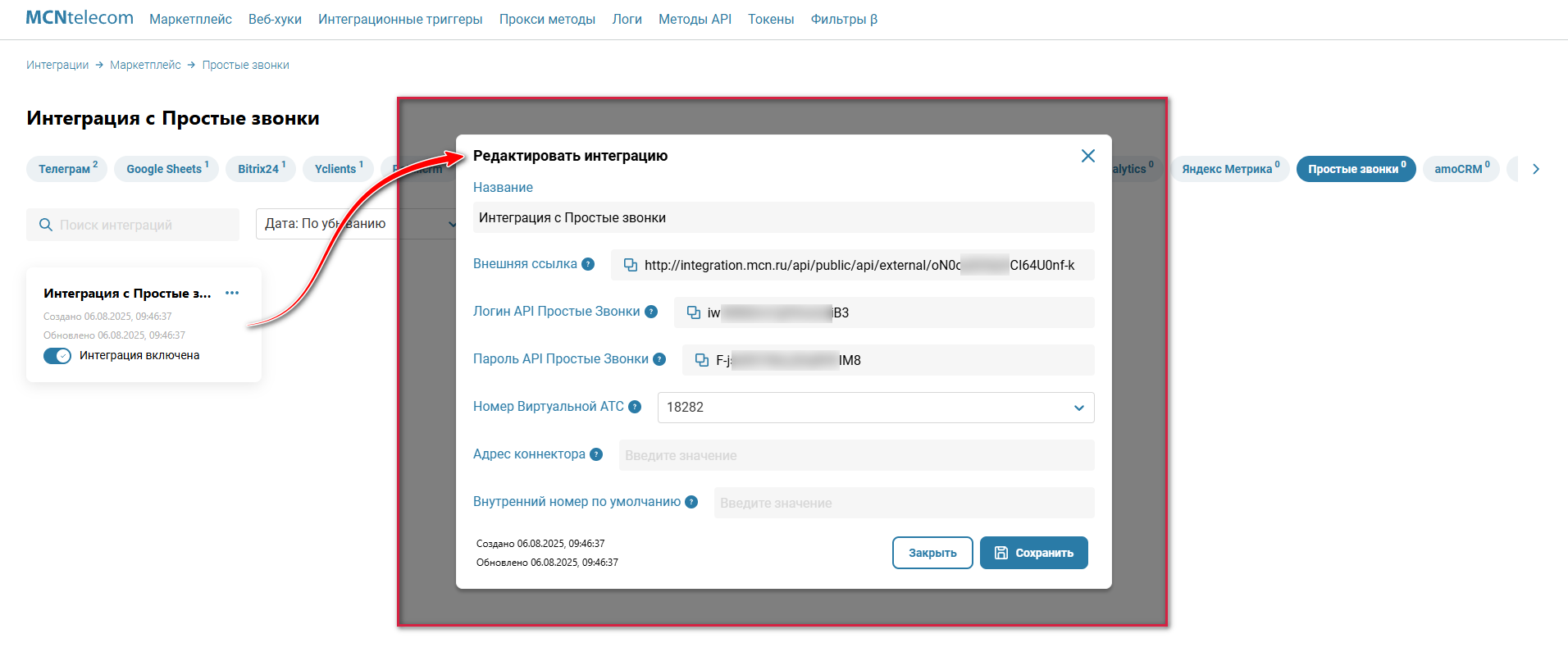Click the external link URL text
Viewport: 1568px width, 652px height.
coord(859,265)
